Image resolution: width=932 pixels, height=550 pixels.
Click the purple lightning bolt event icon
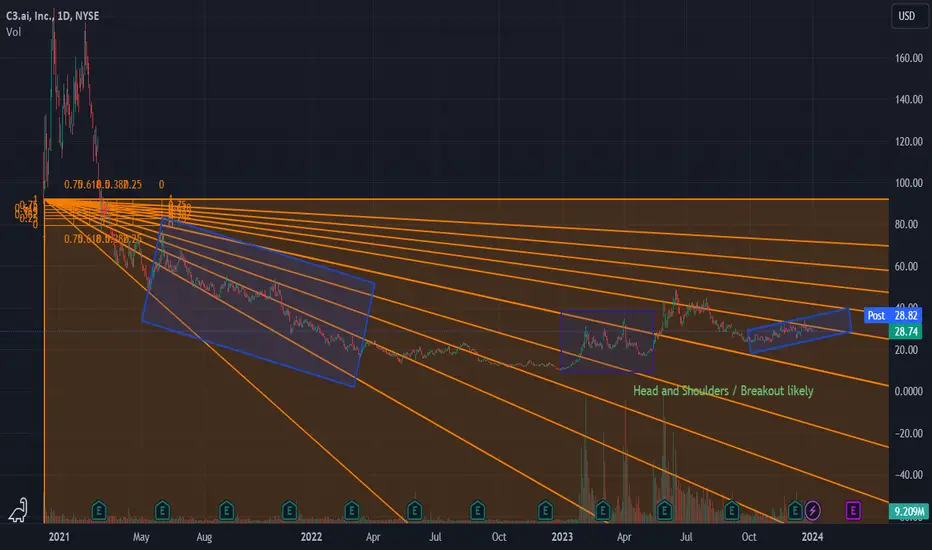pyautogui.click(x=813, y=510)
